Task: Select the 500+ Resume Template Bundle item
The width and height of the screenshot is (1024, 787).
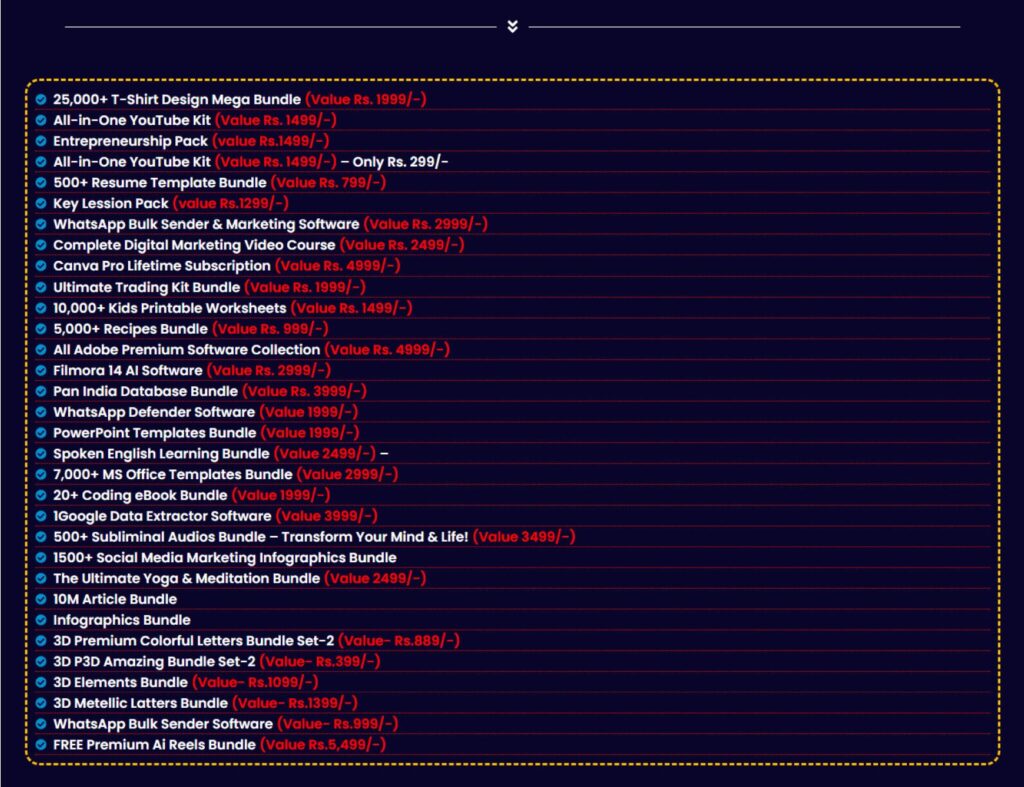Action: (x=160, y=183)
